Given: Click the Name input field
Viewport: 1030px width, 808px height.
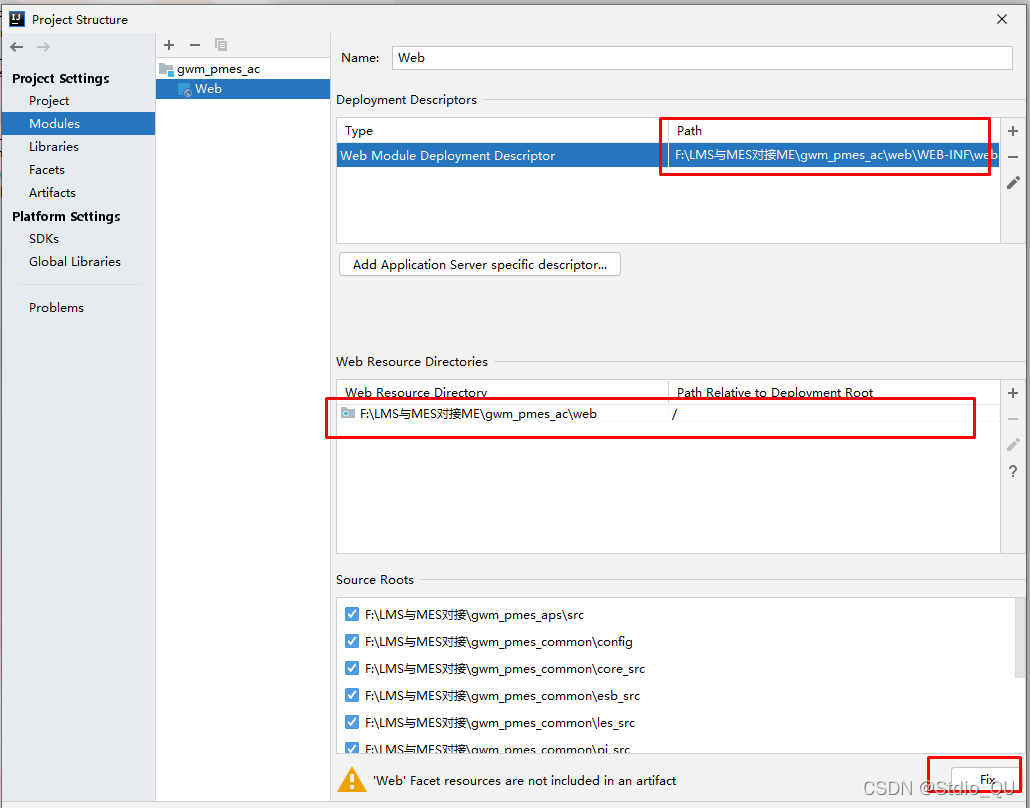Looking at the screenshot, I should tap(702, 58).
